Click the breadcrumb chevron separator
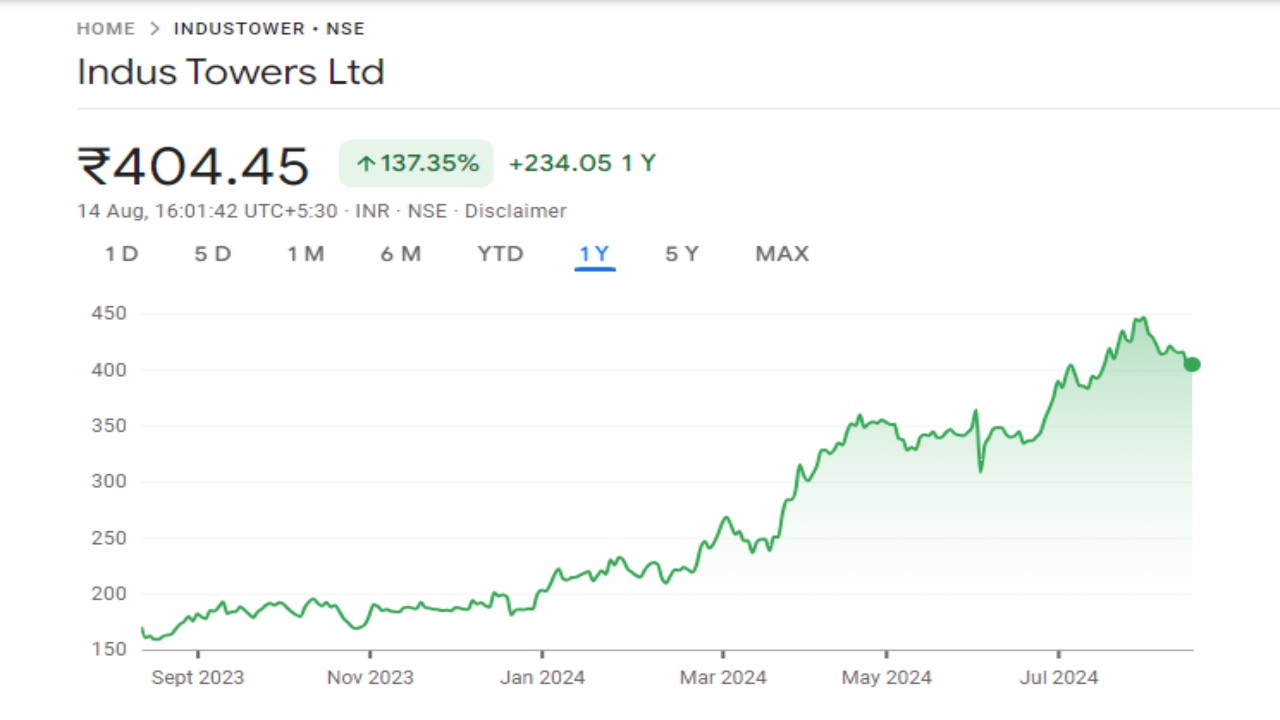 pos(154,29)
